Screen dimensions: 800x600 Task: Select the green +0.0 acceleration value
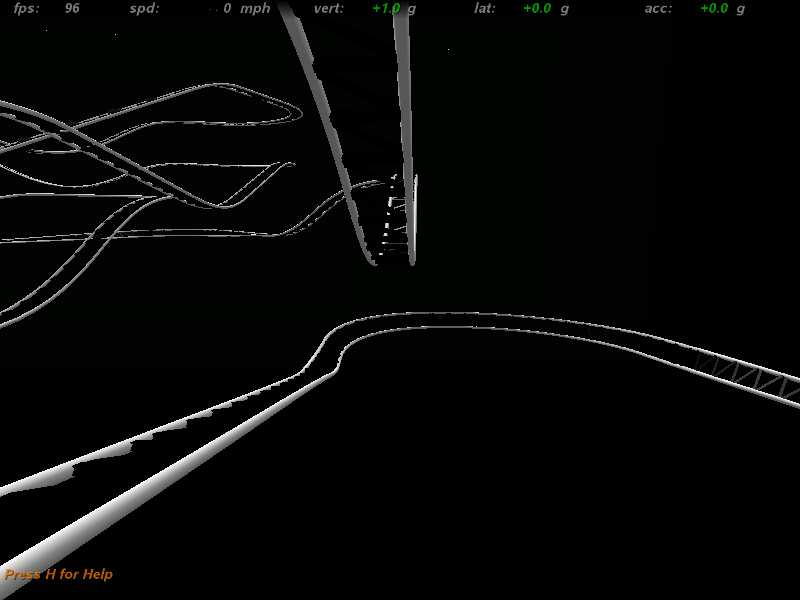click(x=714, y=8)
